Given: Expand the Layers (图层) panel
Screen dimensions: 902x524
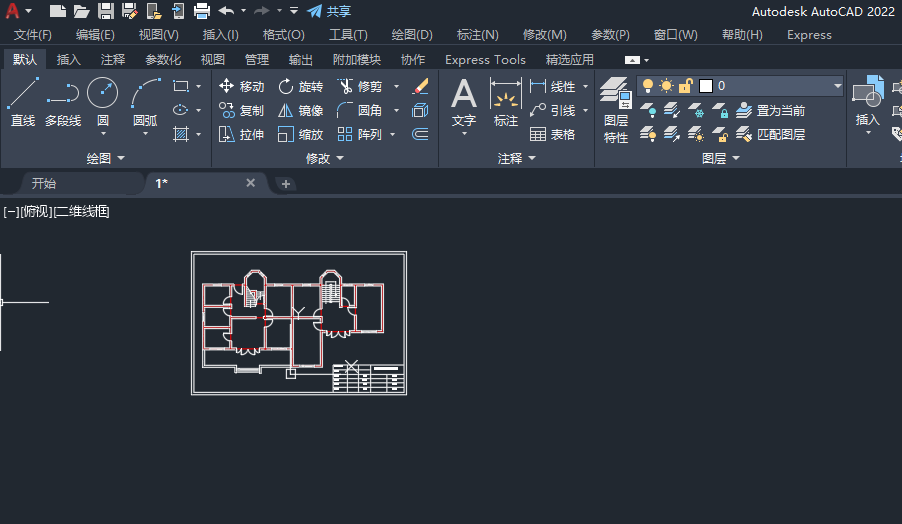Looking at the screenshot, I should tap(720, 158).
